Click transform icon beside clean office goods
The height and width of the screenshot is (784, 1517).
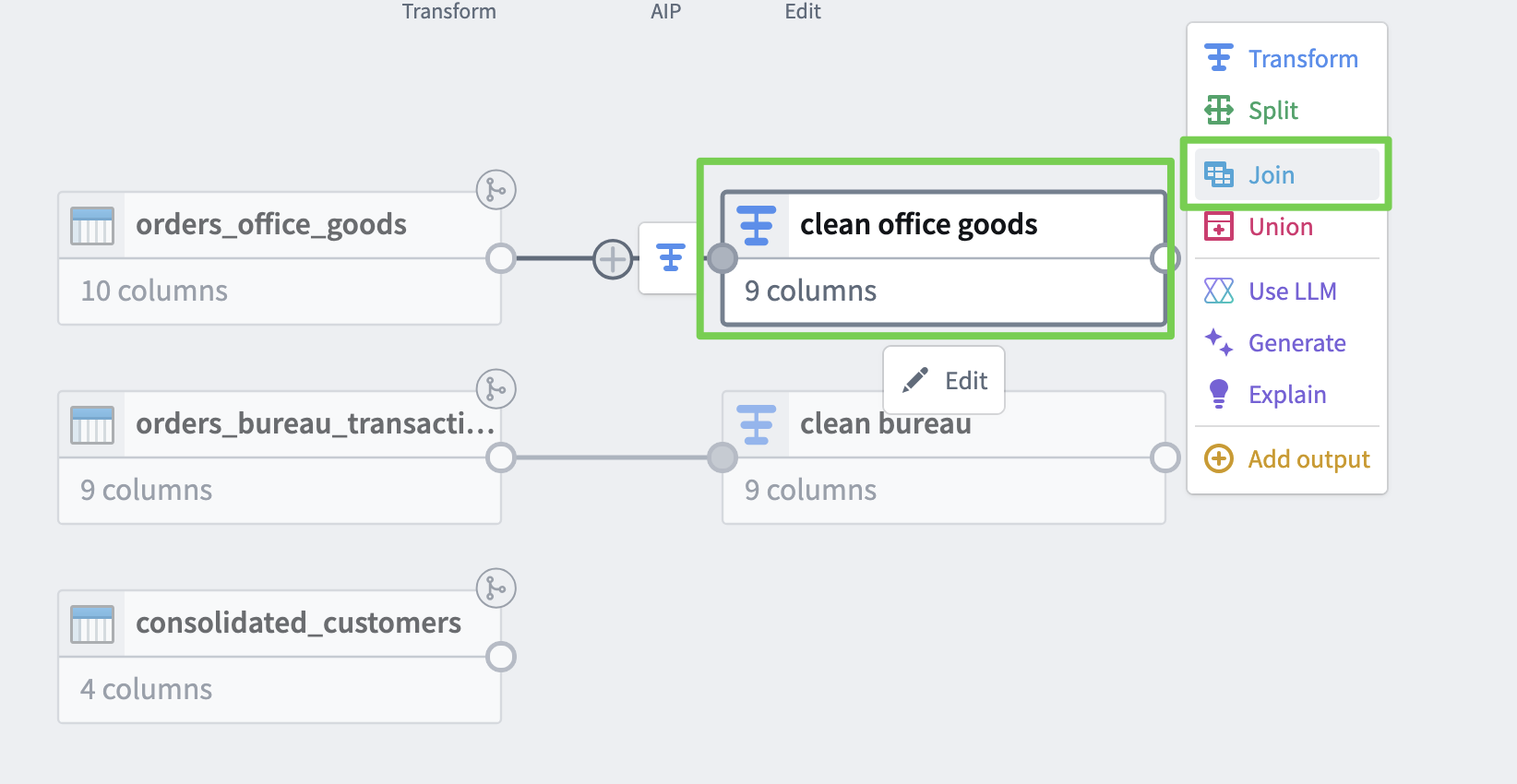(x=671, y=257)
